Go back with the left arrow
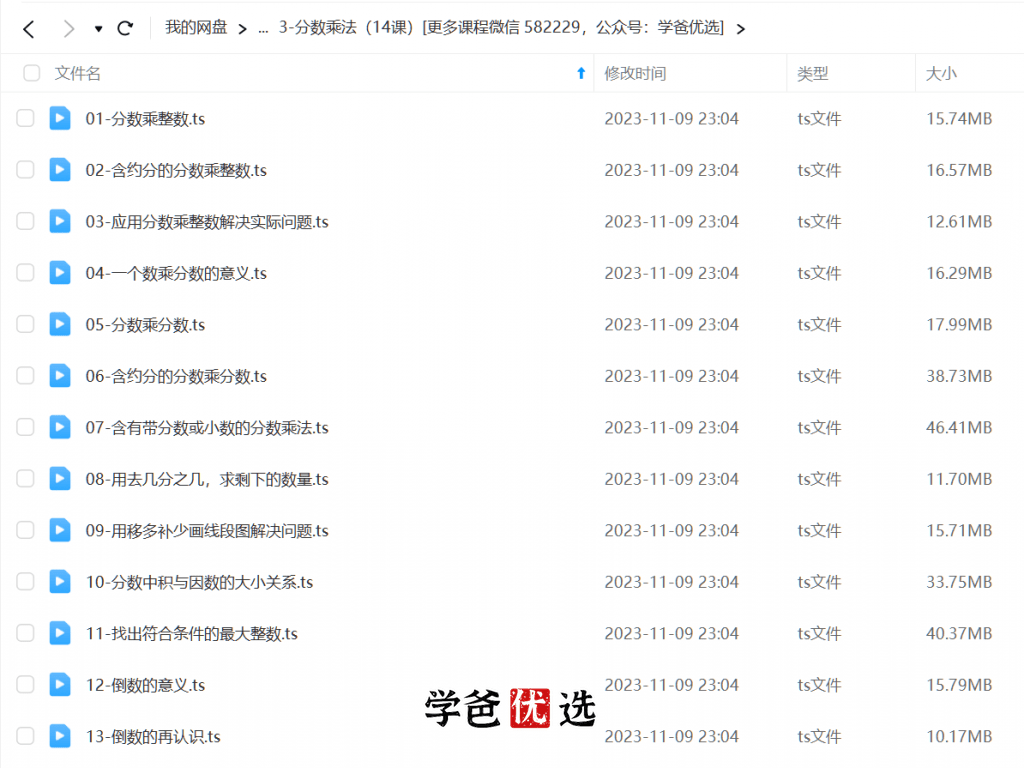This screenshot has height=768, width=1024. click(28, 29)
